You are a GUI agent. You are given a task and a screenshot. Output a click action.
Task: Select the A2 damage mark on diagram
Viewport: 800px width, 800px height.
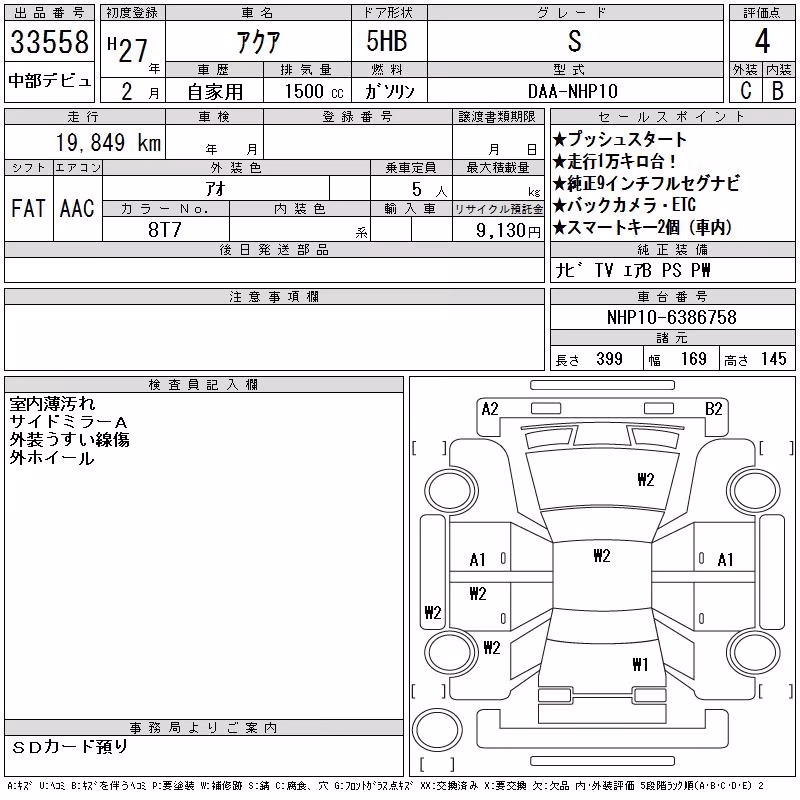coord(490,409)
